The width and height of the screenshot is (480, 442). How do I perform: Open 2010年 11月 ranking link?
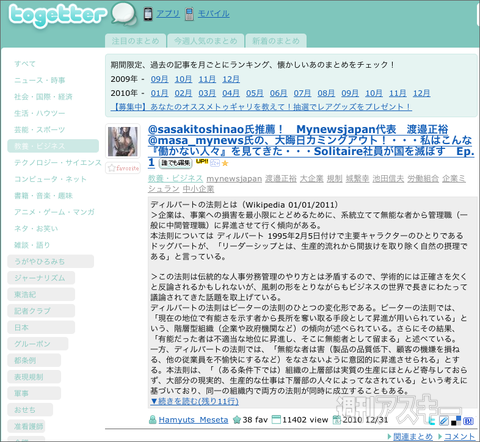pyautogui.click(x=398, y=93)
